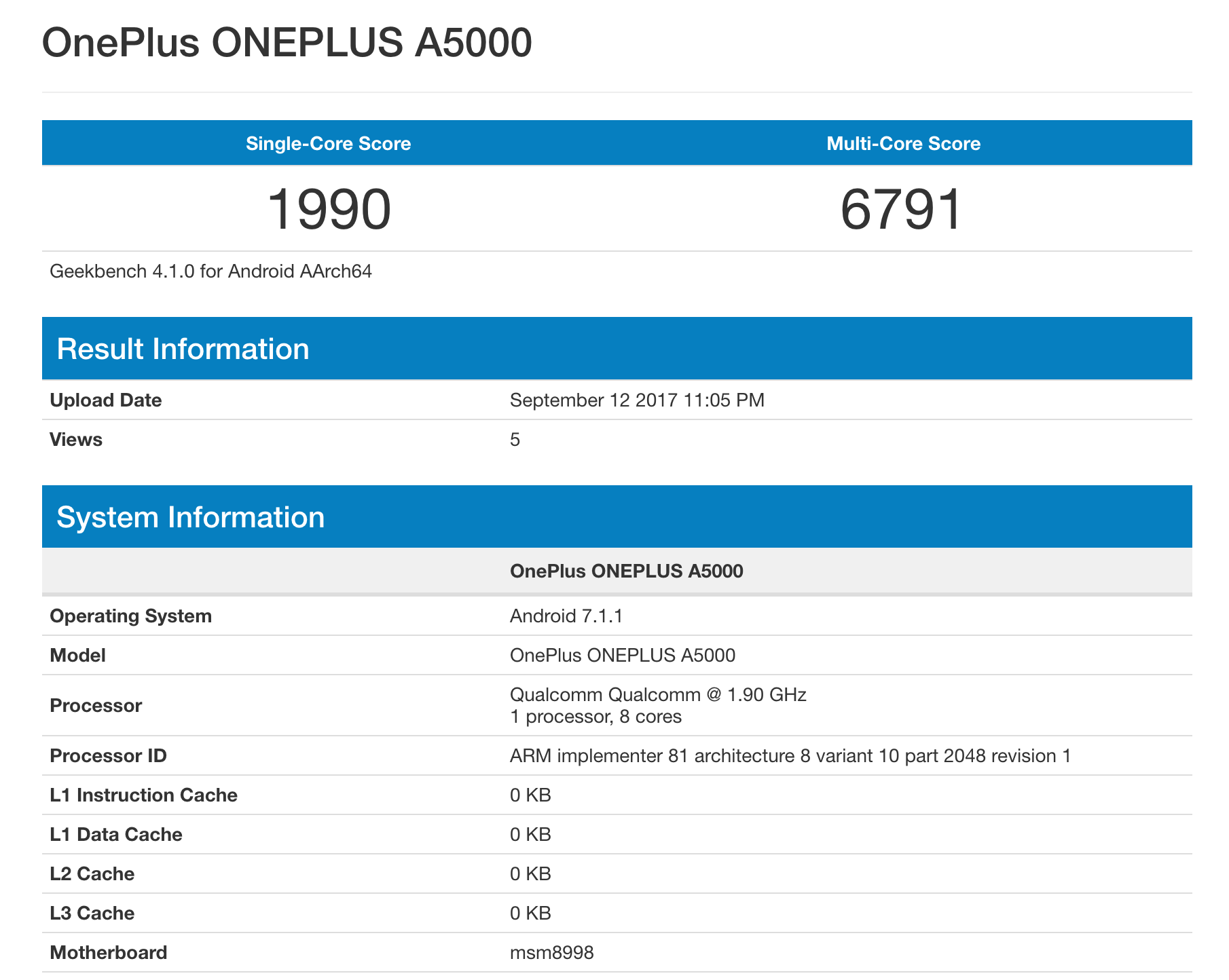1229x980 pixels.
Task: Click the Model row label
Action: coord(78,656)
